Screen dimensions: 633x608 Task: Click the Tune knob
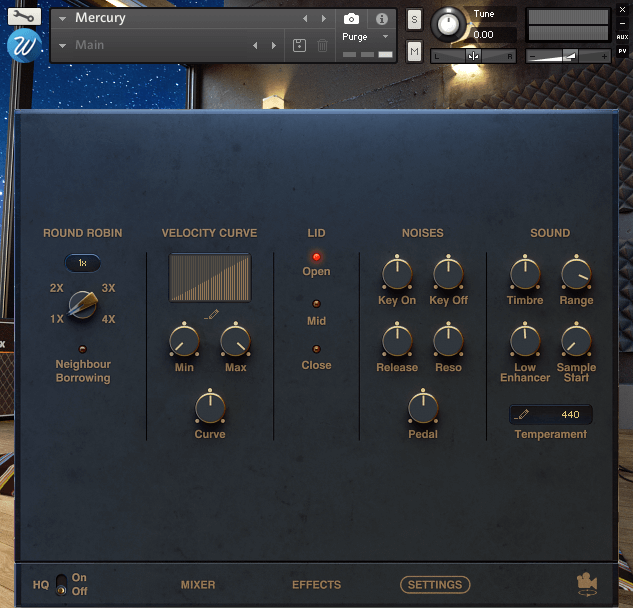tap(448, 25)
